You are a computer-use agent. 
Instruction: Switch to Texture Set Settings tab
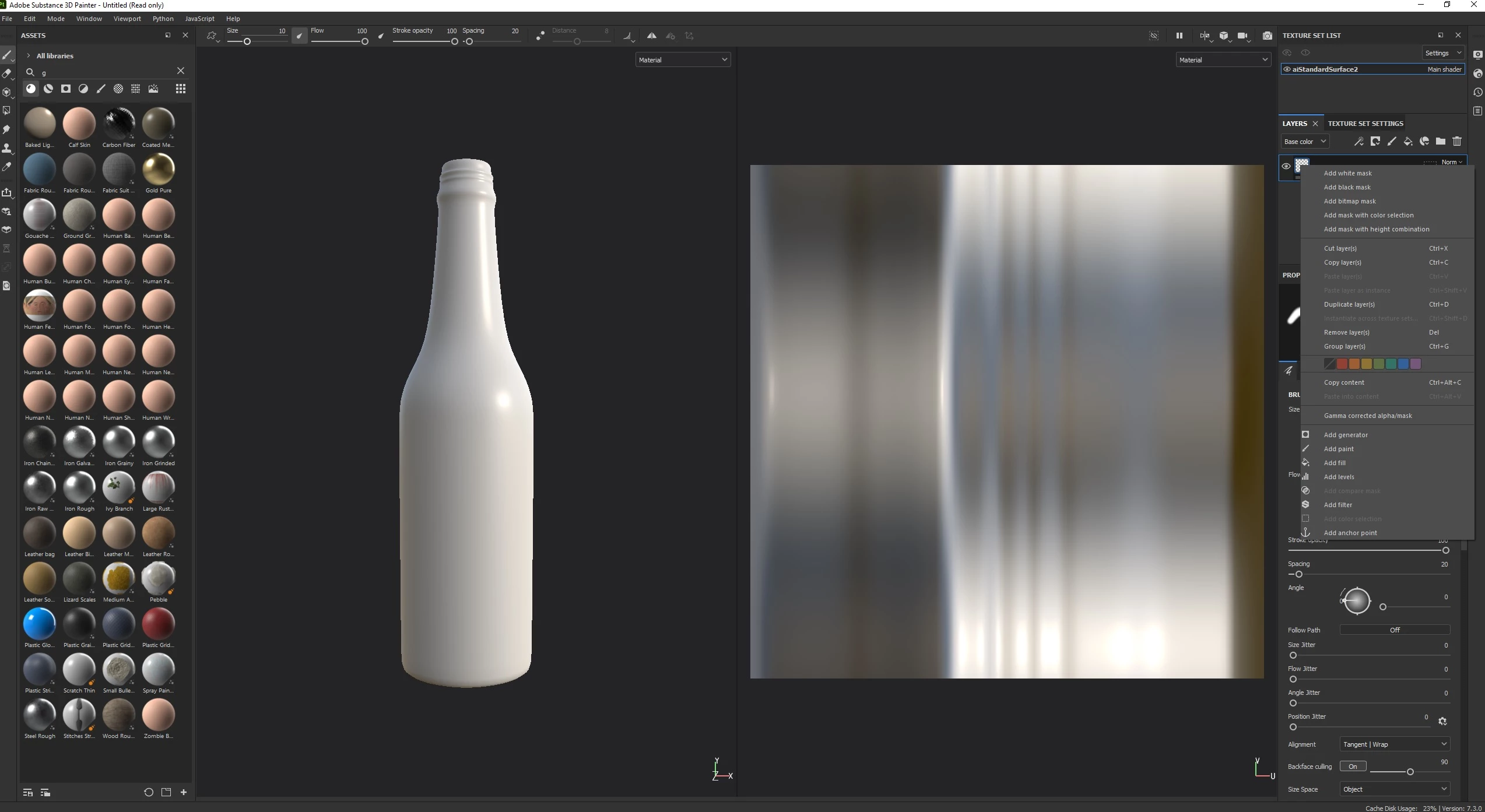(1365, 124)
